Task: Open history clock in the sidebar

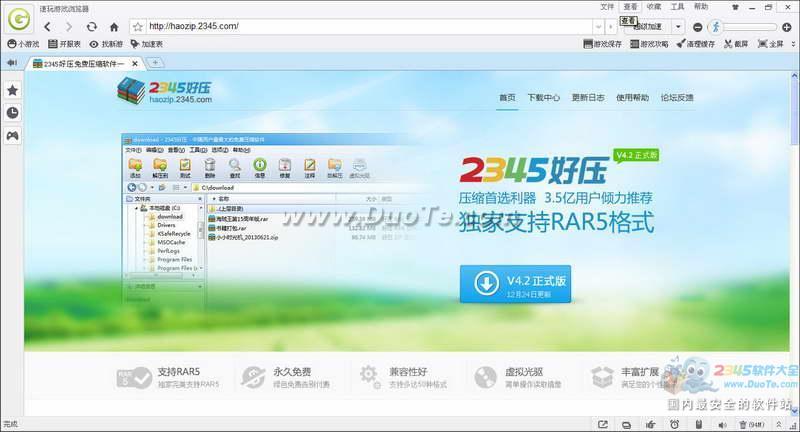Action: [12, 113]
